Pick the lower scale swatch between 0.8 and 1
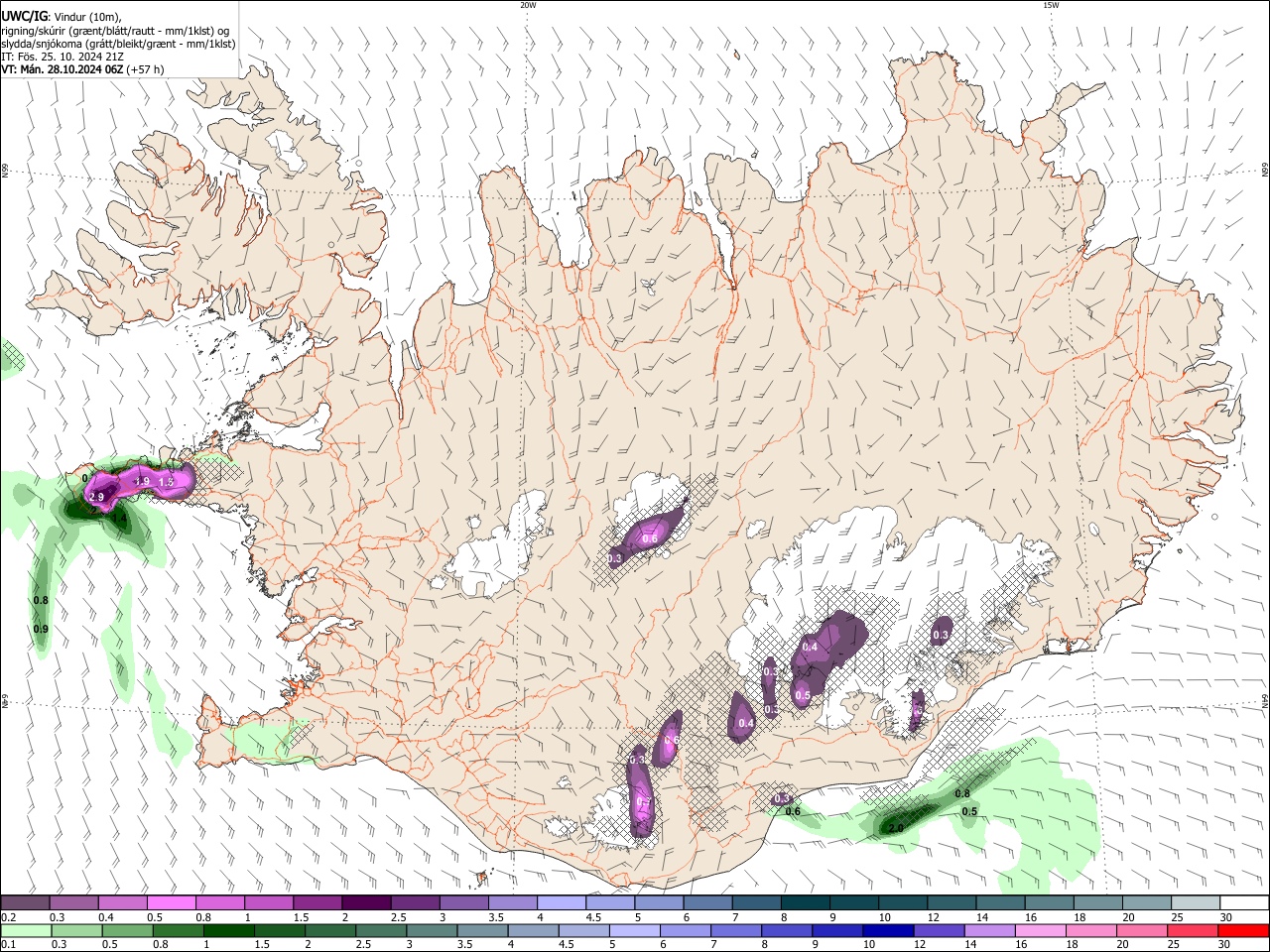 point(178,930)
